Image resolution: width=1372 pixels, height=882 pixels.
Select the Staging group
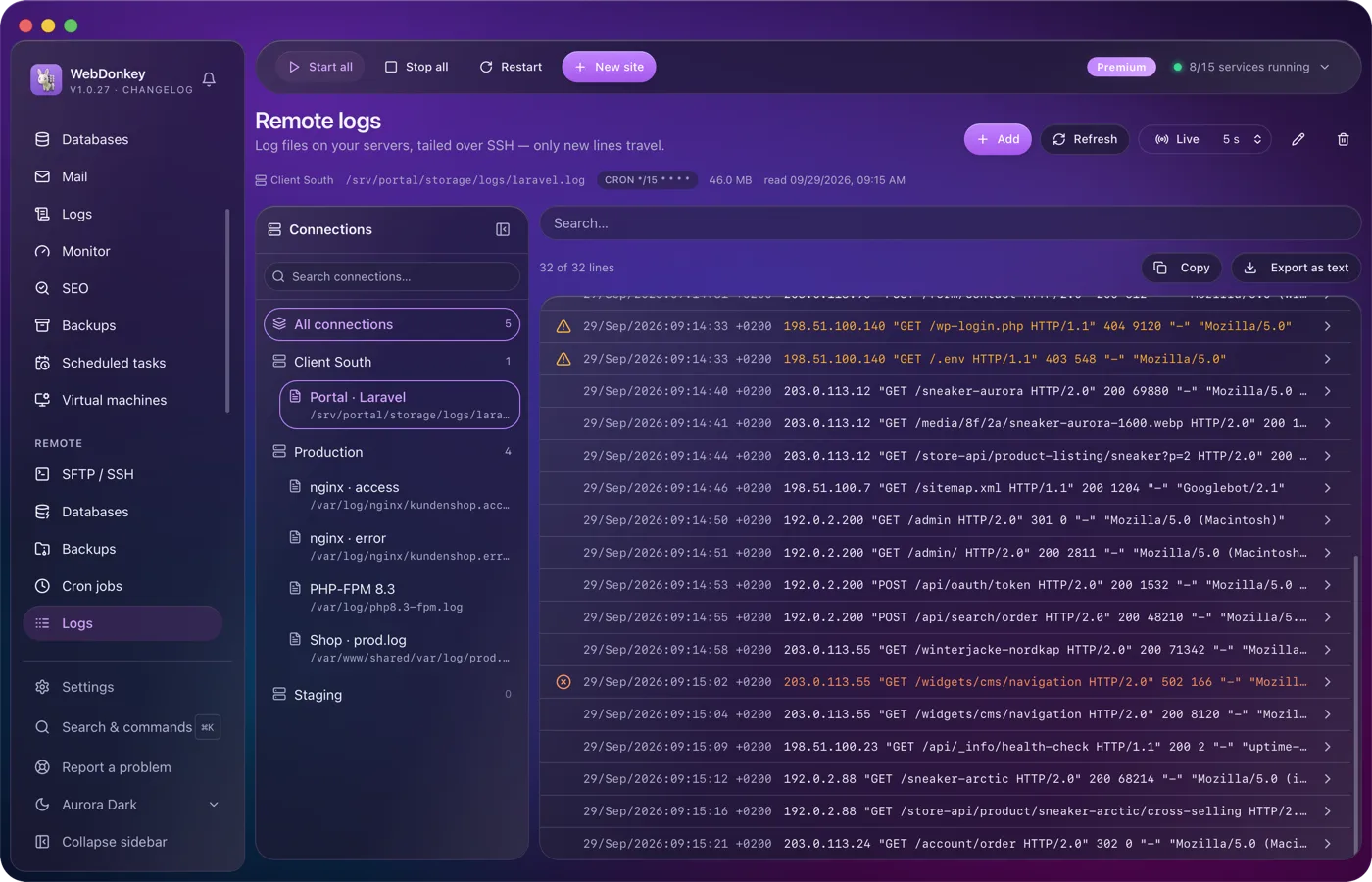pos(392,695)
